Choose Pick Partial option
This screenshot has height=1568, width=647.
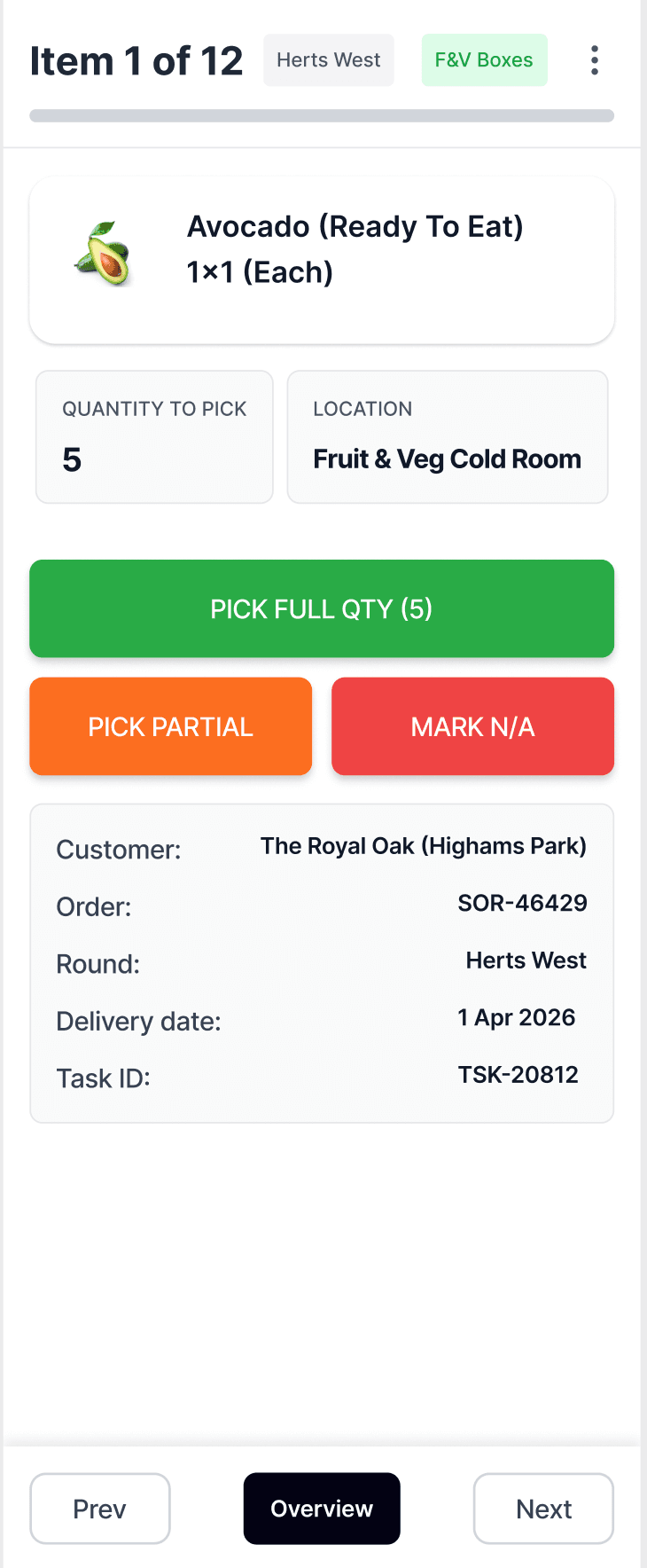[x=170, y=726]
